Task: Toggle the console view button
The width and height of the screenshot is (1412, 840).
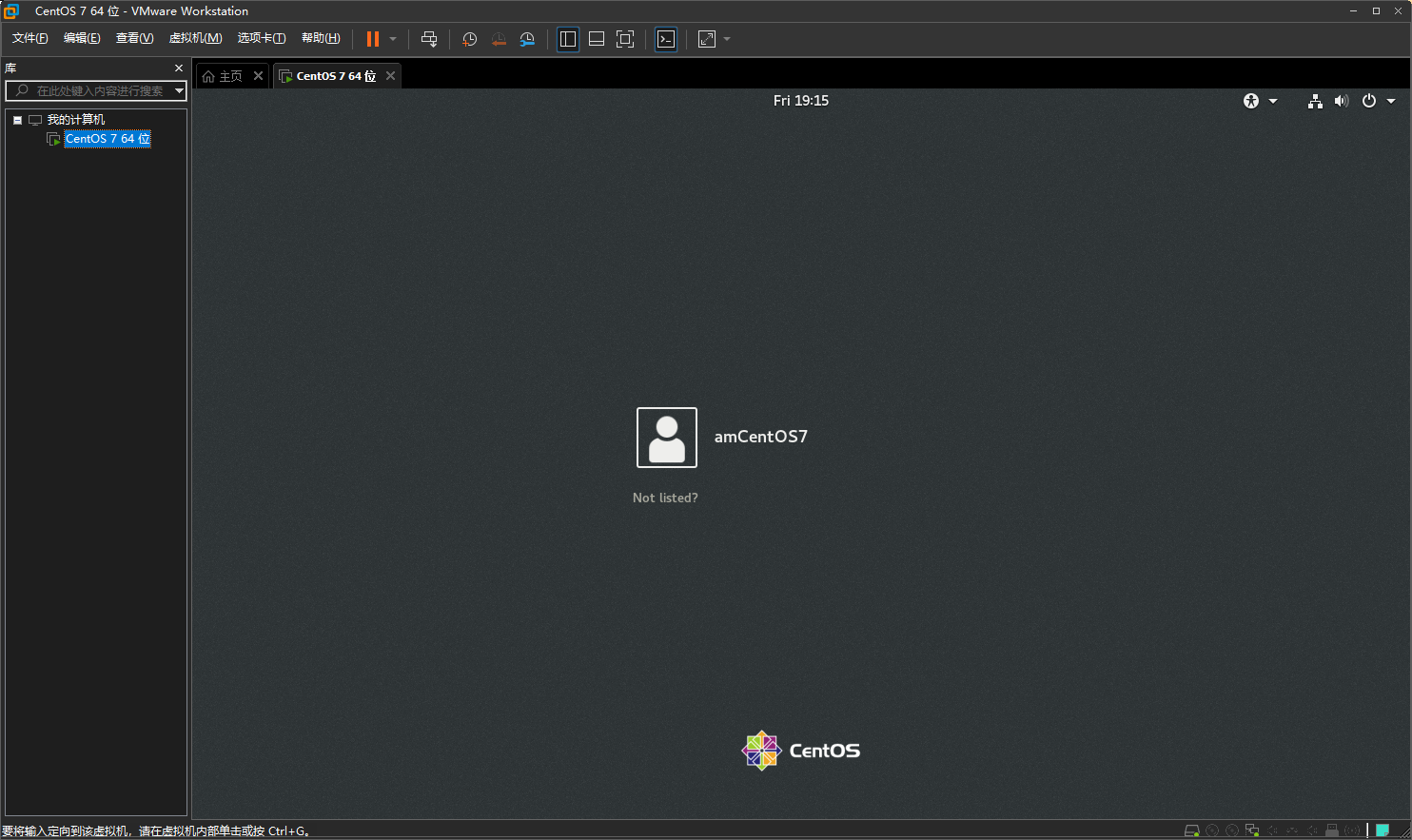Action: tap(666, 39)
